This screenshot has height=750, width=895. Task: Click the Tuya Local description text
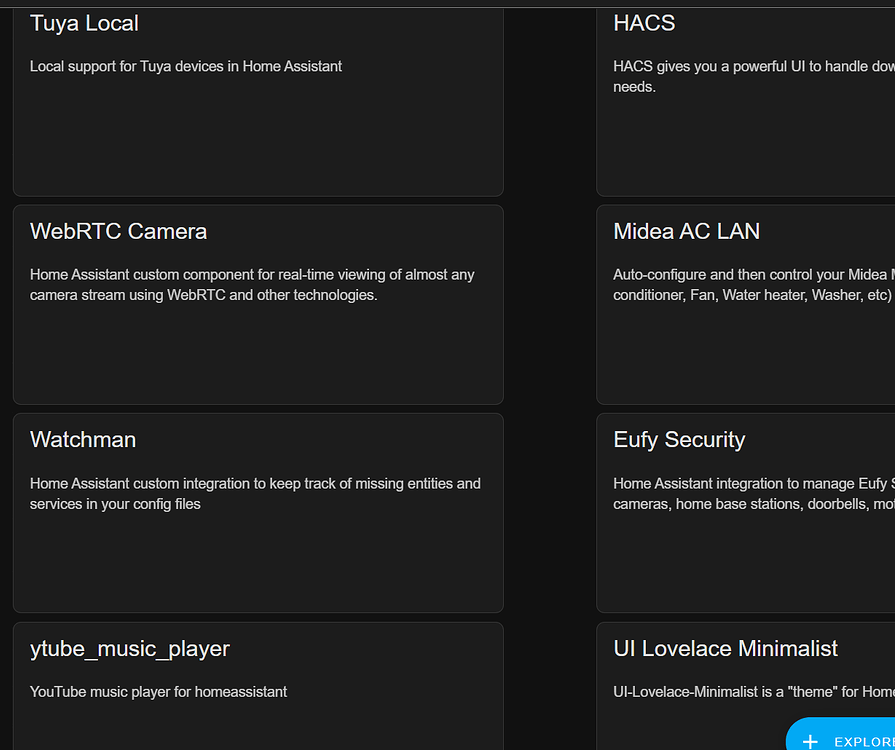click(186, 66)
